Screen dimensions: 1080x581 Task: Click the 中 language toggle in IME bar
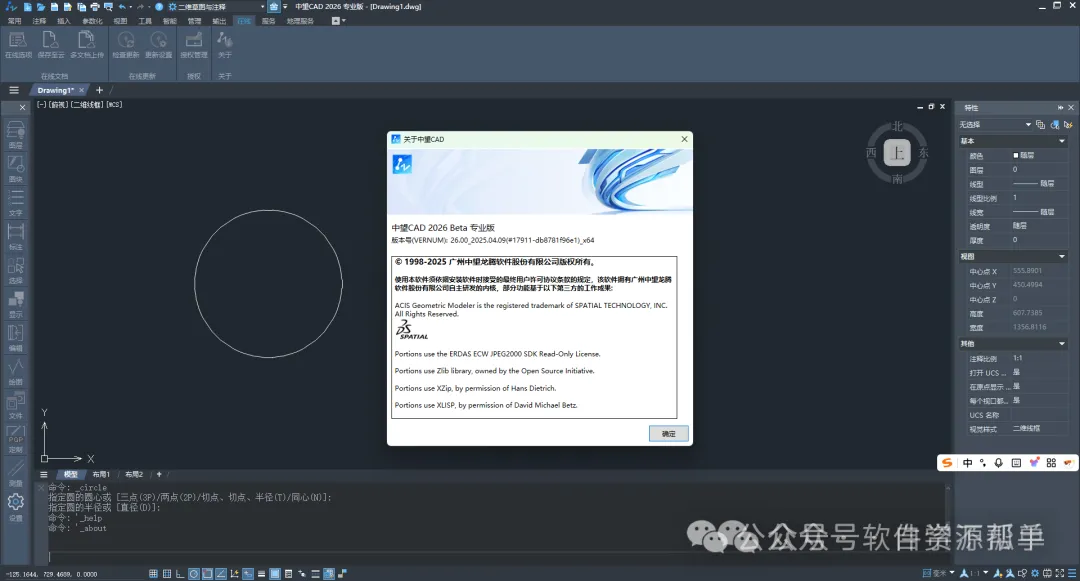click(x=968, y=463)
